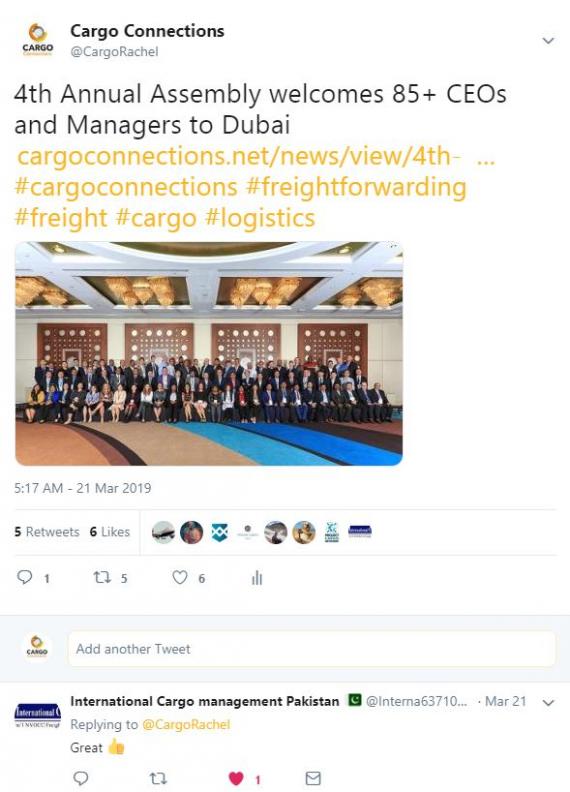Open the #freightforwarding hashtag
570x792 pixels.
tap(356, 187)
